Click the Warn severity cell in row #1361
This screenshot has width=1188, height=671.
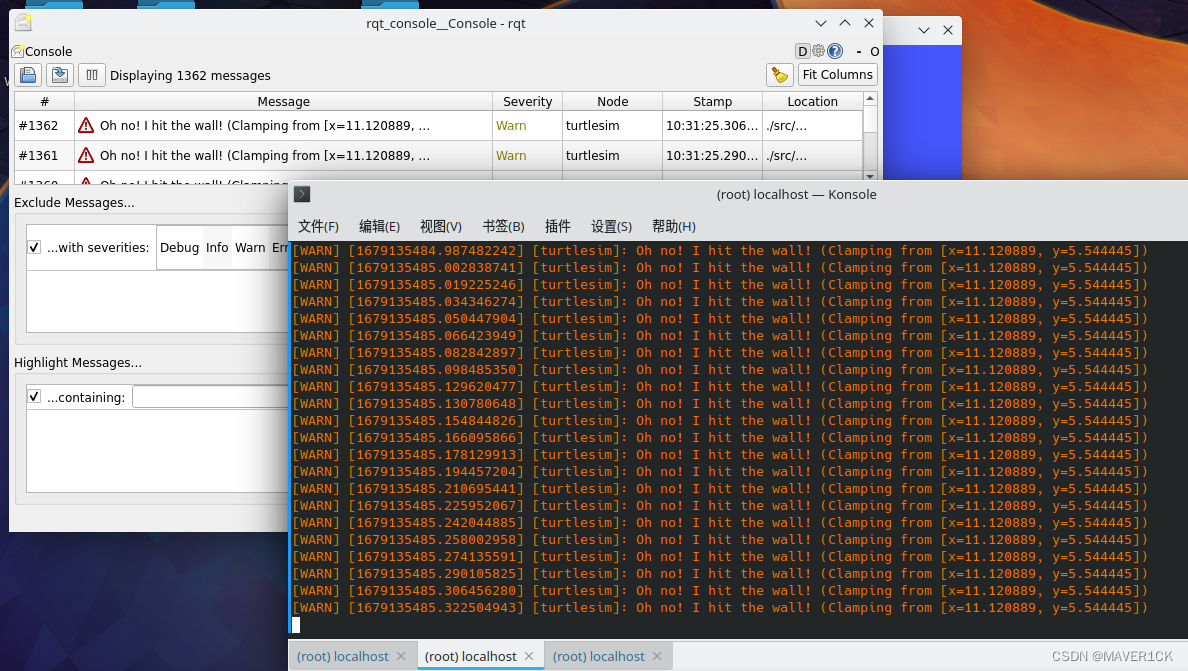(x=527, y=155)
